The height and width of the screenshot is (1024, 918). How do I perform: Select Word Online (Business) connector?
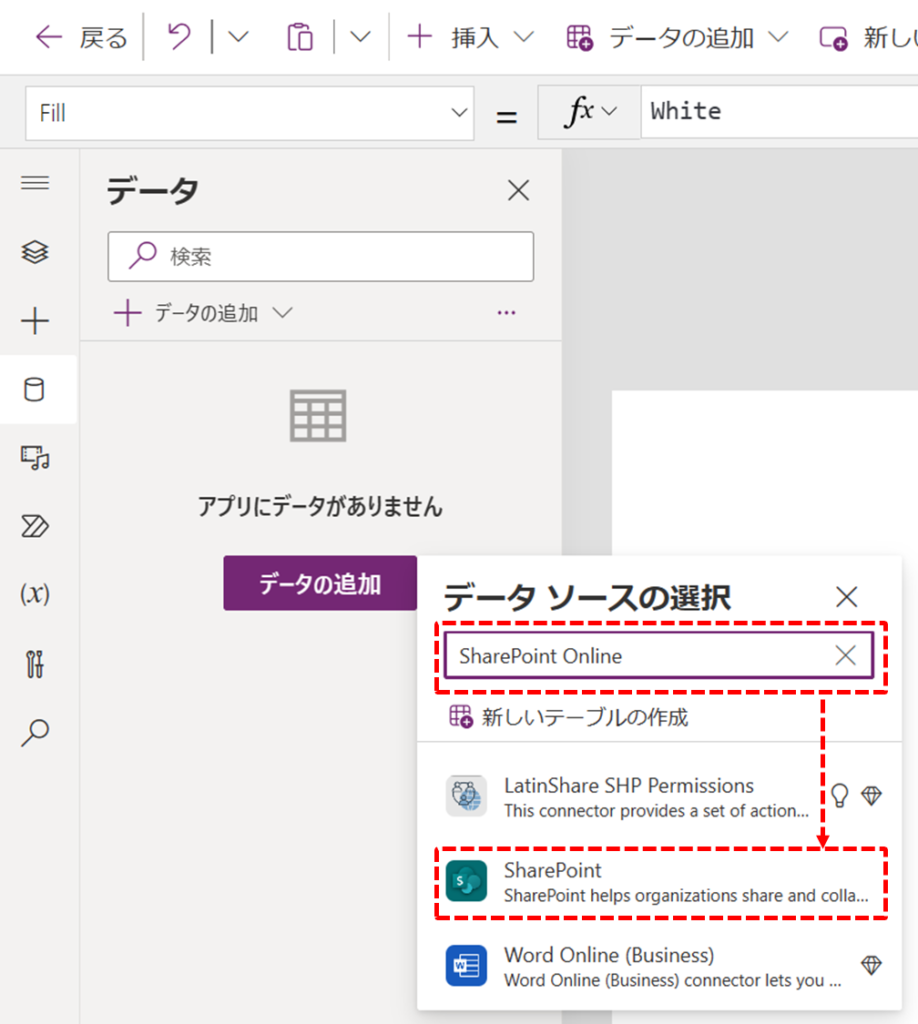659,967
